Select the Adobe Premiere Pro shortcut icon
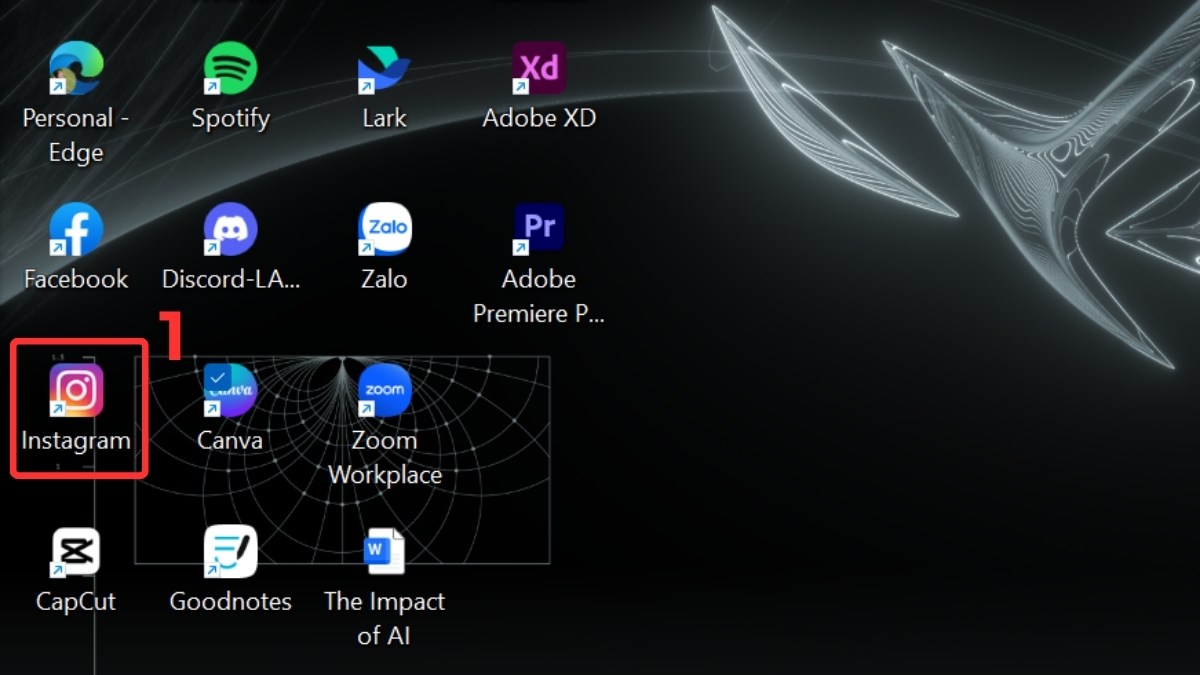 (x=539, y=229)
